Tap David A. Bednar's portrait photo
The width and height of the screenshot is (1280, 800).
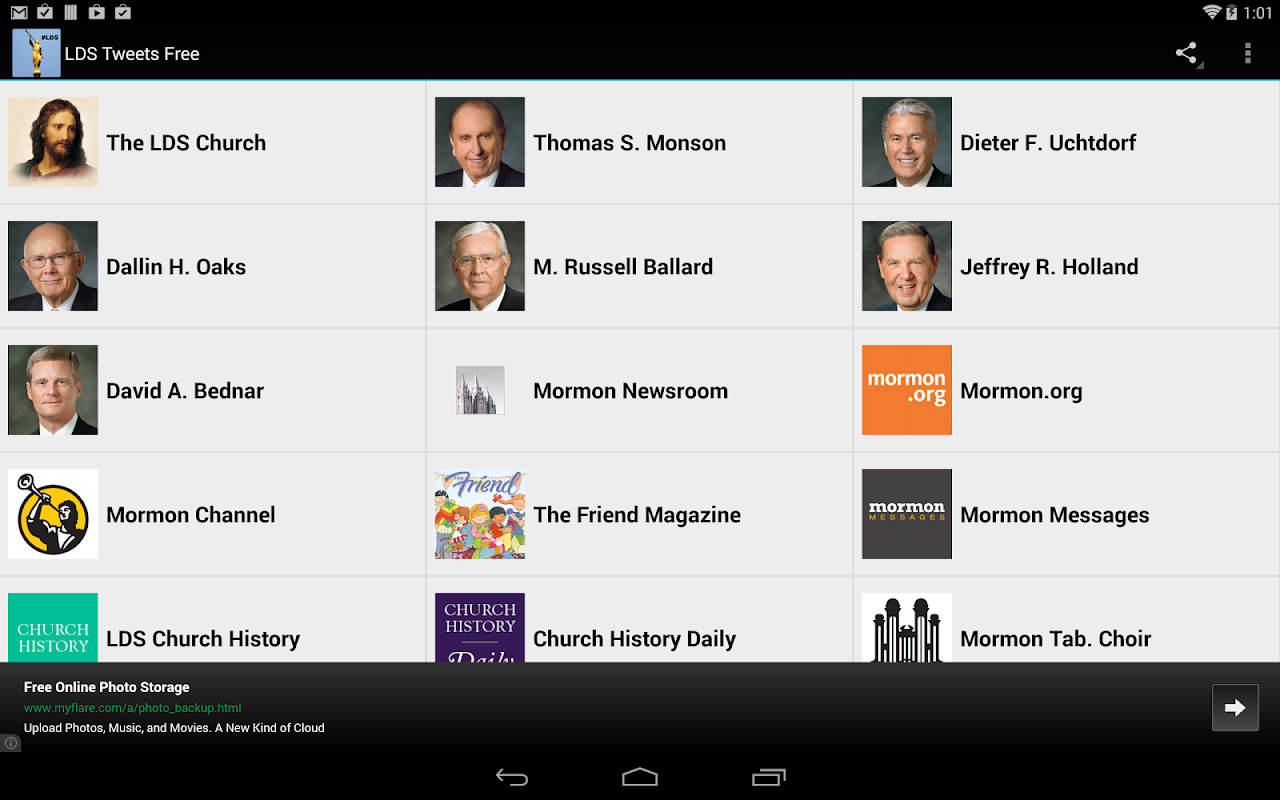(53, 390)
